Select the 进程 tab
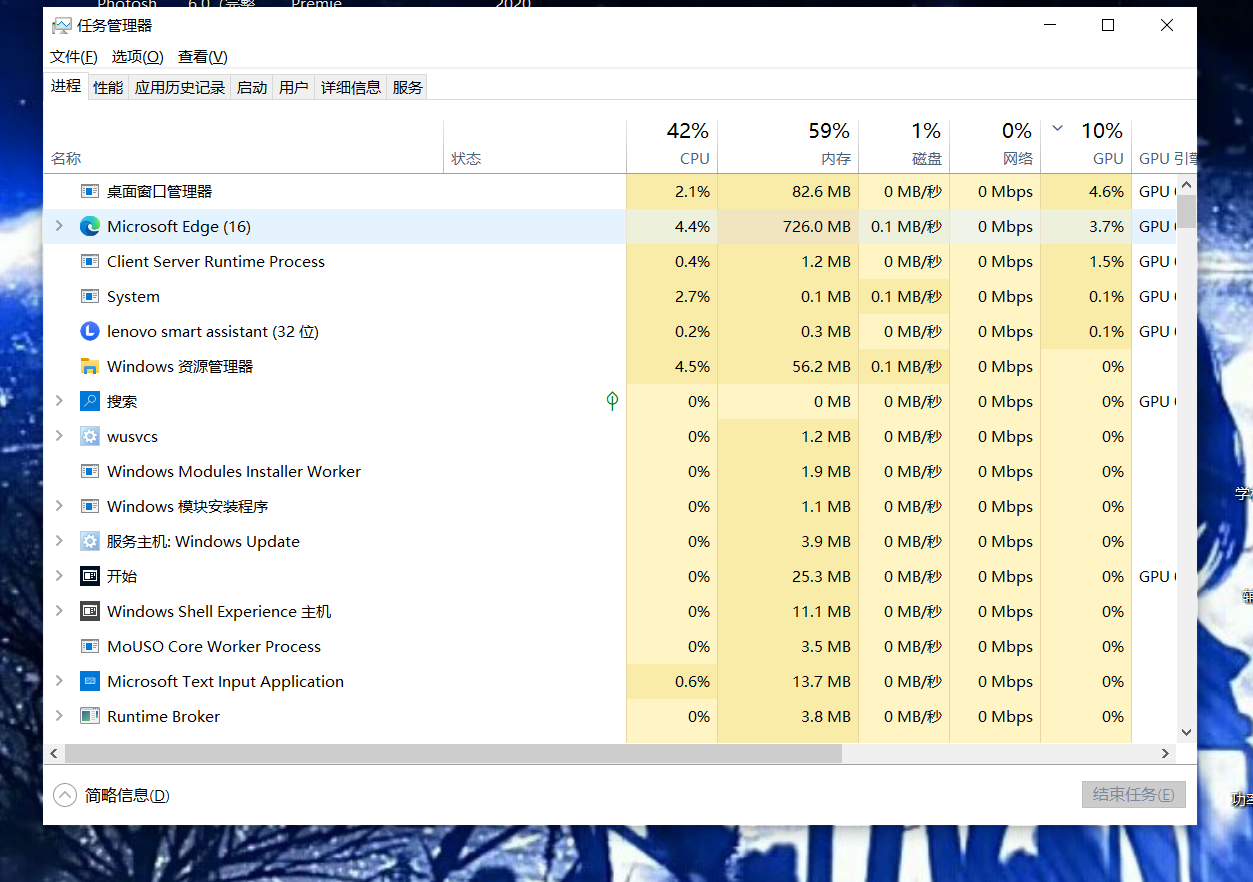Screen dimensions: 1253x882 (x=66, y=87)
